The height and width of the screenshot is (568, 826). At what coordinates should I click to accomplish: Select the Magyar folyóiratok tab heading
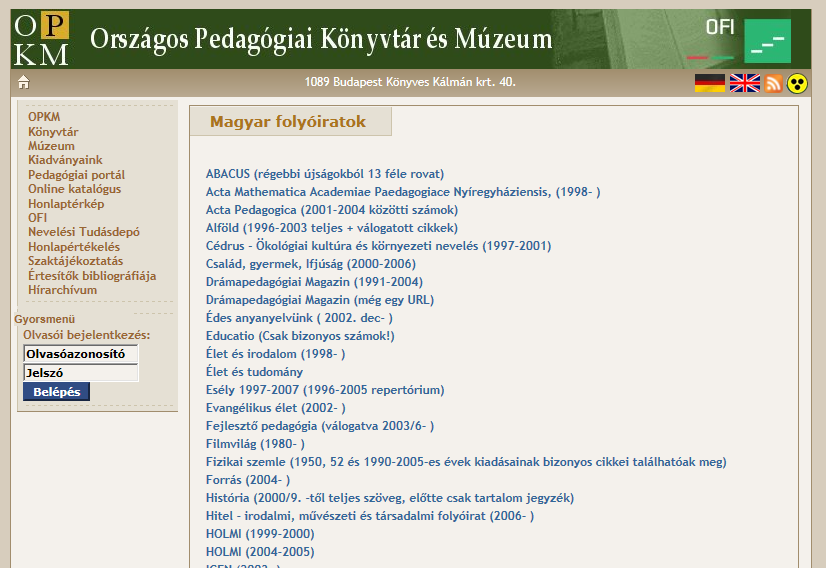pos(288,122)
